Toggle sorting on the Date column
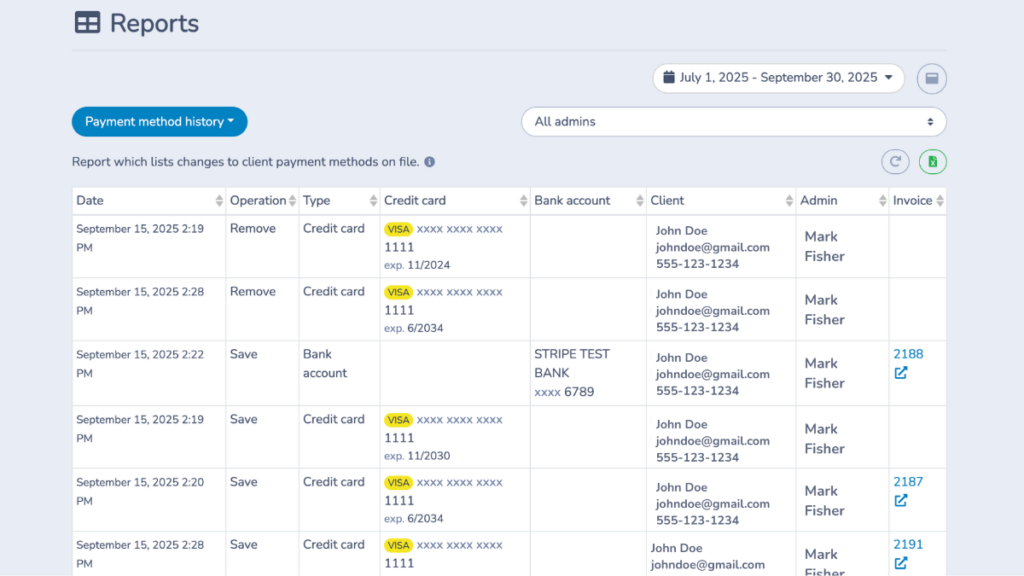The height and width of the screenshot is (576, 1024). pyautogui.click(x=220, y=200)
